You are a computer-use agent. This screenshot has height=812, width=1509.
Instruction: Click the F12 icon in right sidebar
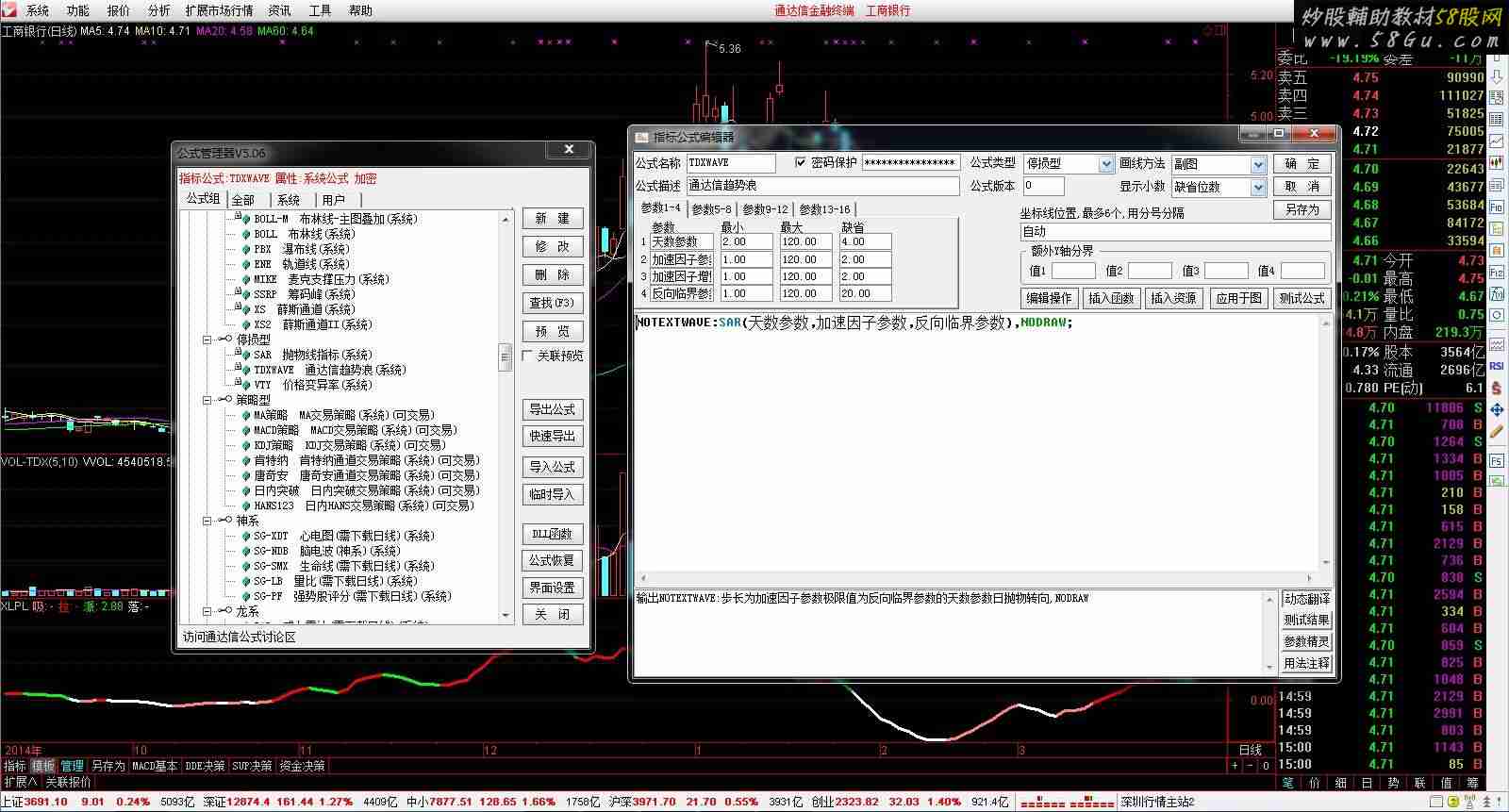pos(1496,271)
